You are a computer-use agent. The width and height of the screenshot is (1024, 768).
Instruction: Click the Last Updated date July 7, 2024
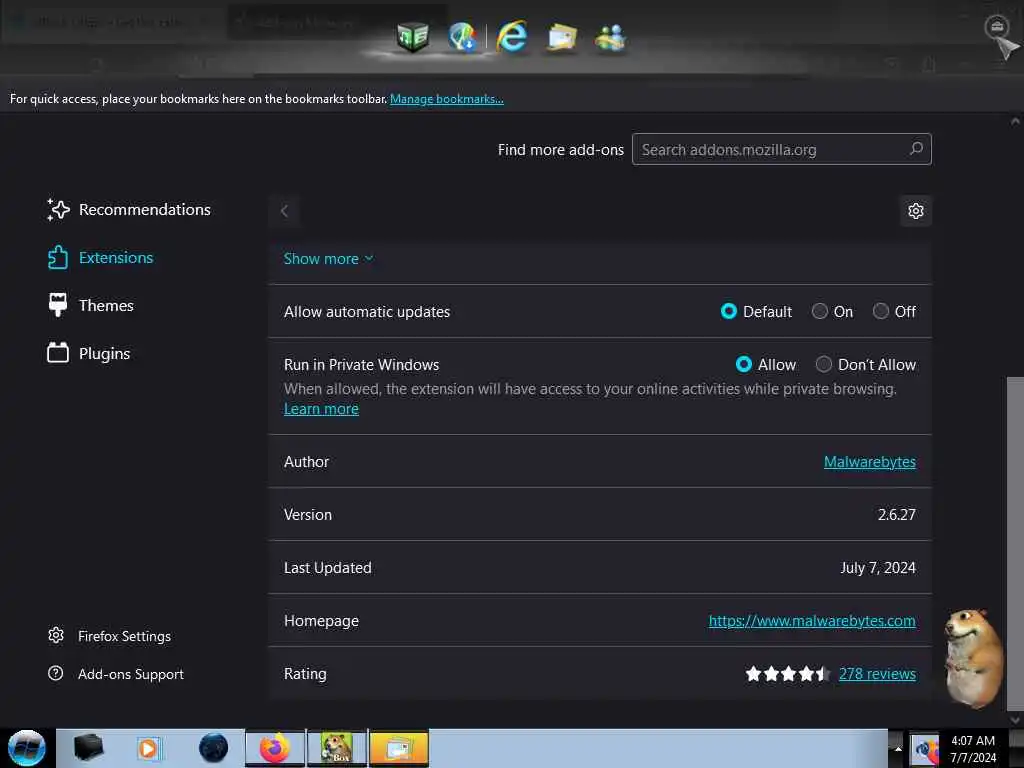click(878, 568)
